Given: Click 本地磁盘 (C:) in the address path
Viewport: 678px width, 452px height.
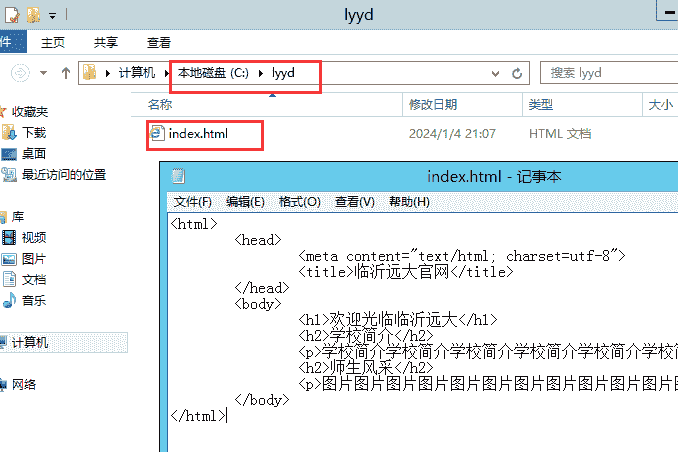Looking at the screenshot, I should pos(213,73).
